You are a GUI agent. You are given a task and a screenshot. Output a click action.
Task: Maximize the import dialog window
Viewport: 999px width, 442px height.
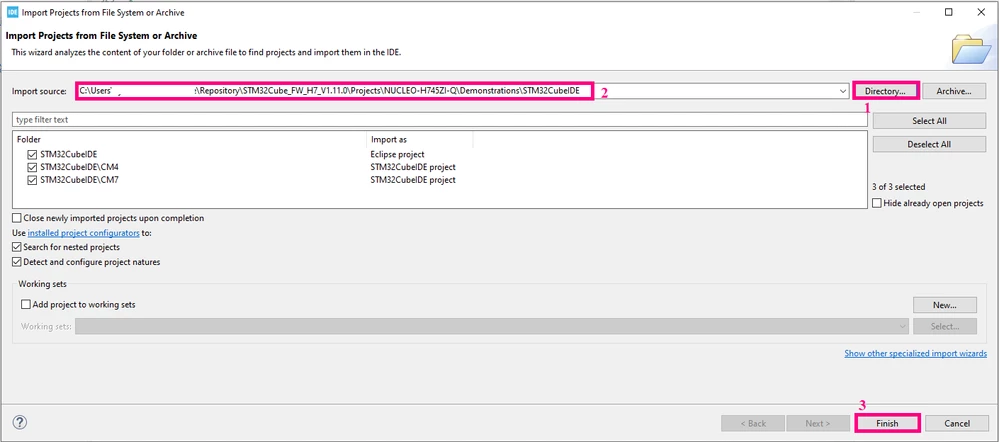949,12
